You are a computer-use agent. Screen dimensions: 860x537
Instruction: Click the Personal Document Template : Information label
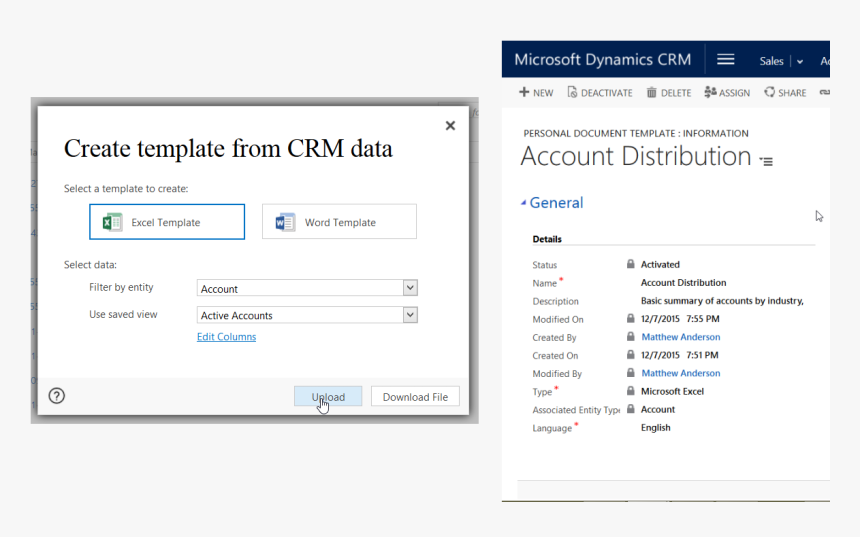pos(636,133)
